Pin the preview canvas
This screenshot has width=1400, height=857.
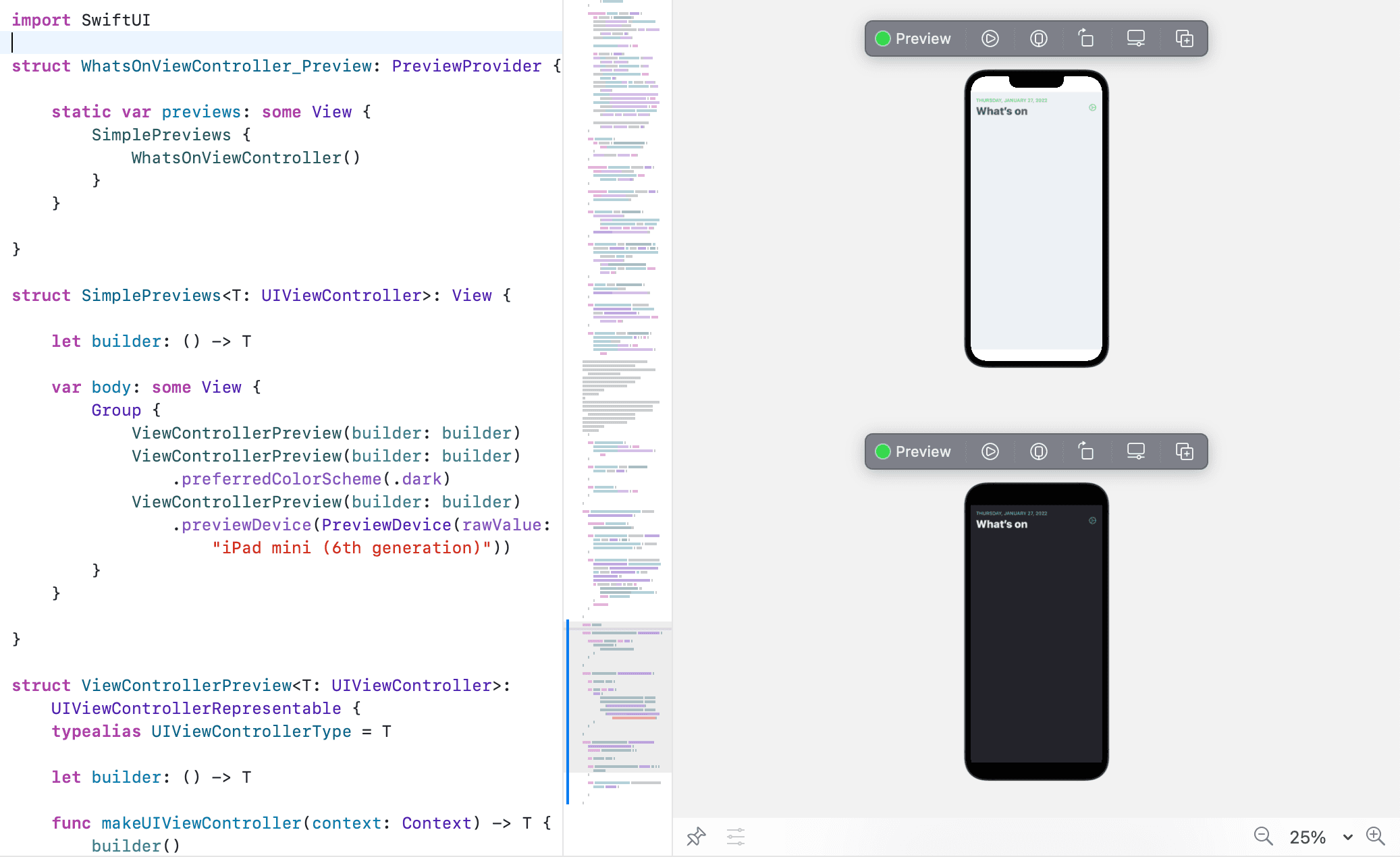tap(696, 837)
